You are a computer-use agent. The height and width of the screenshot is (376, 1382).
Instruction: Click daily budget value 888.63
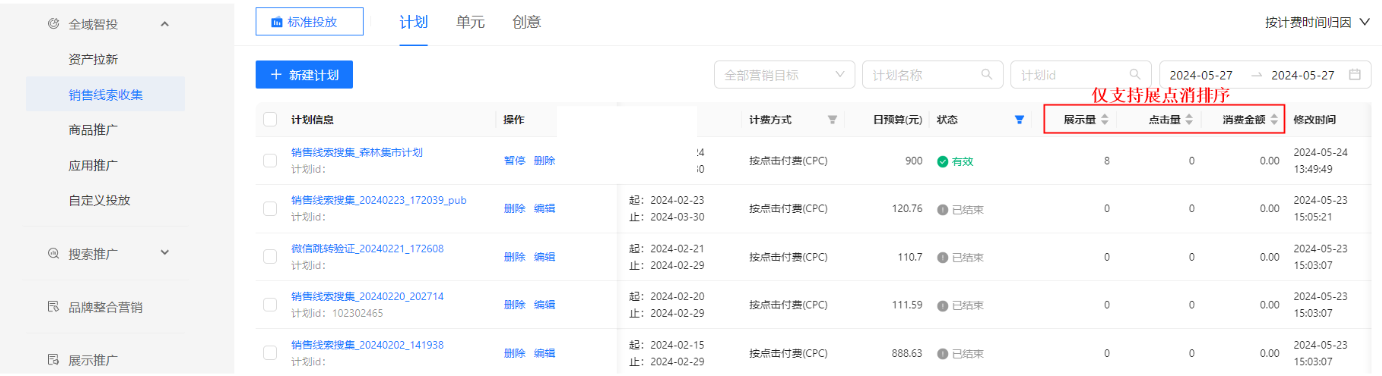tap(906, 353)
